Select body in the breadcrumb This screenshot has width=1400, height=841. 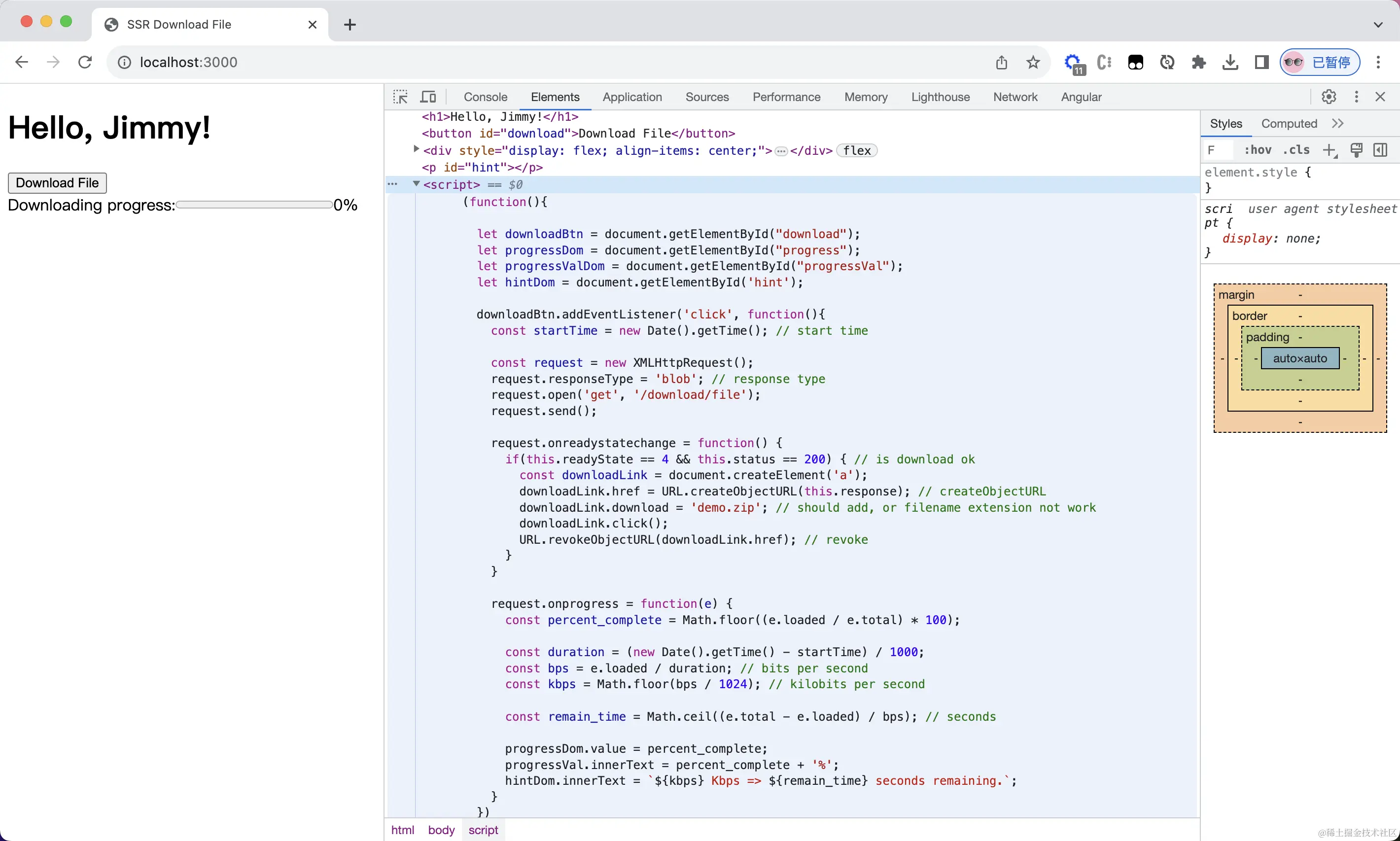(441, 830)
